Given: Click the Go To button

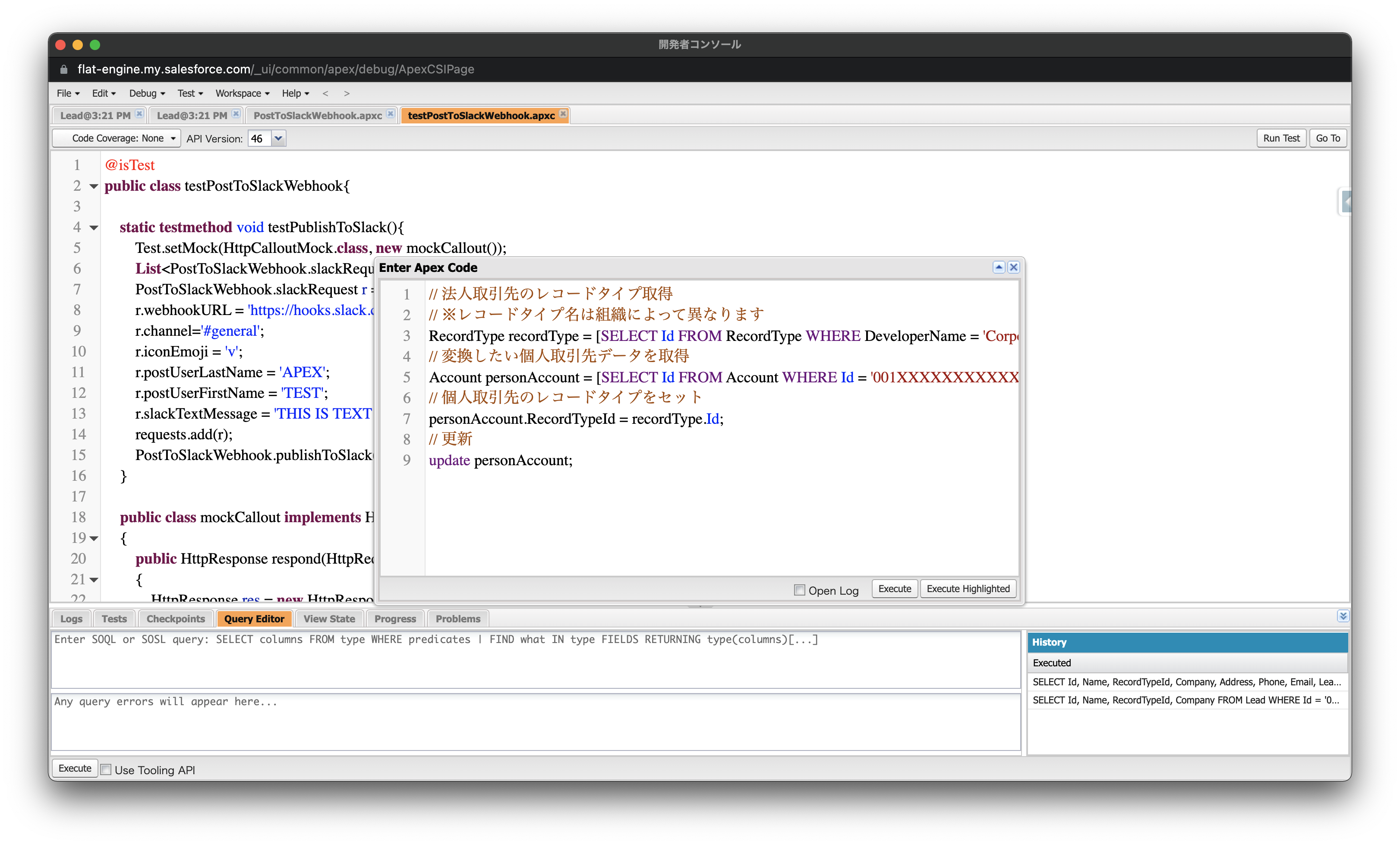Looking at the screenshot, I should [1328, 138].
